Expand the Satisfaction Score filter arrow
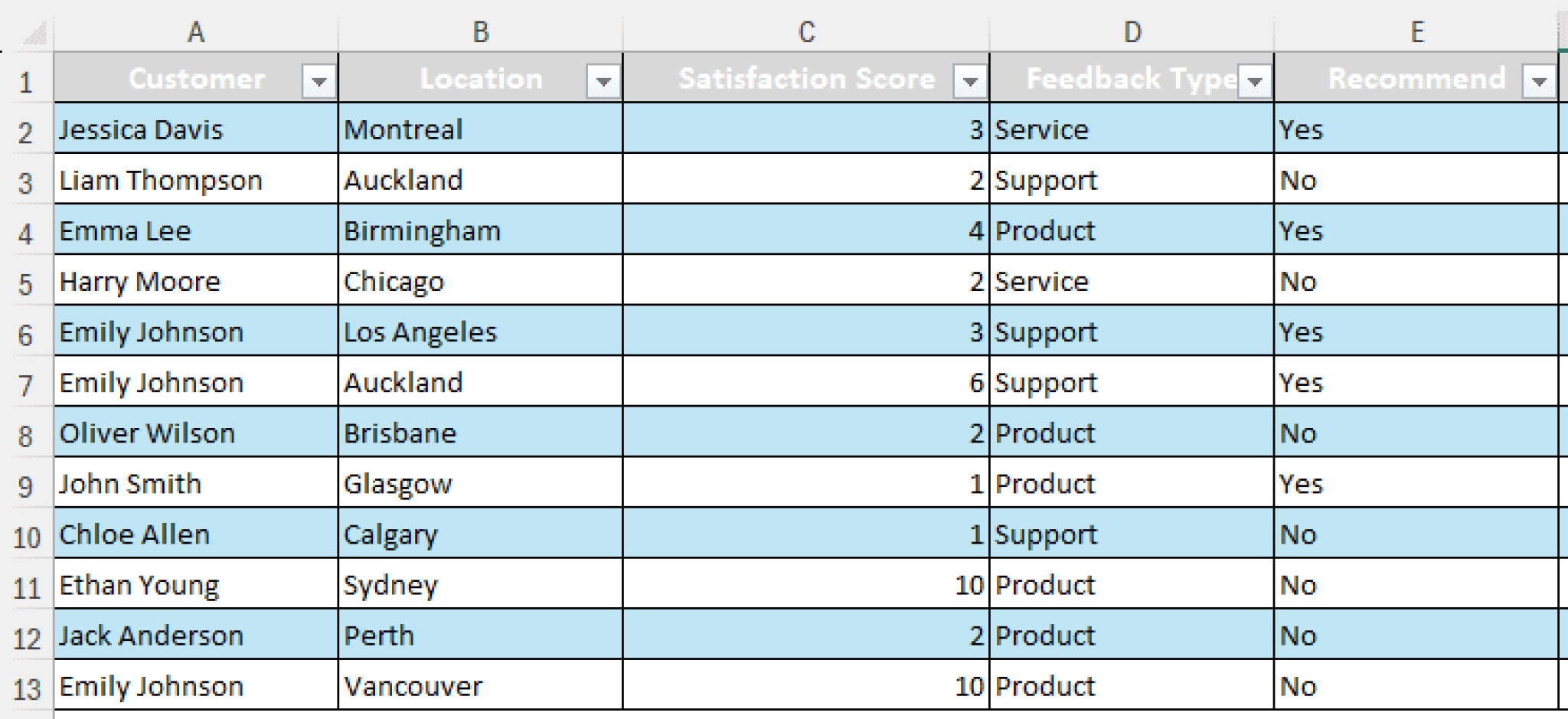This screenshot has width=1568, height=719. [x=970, y=80]
